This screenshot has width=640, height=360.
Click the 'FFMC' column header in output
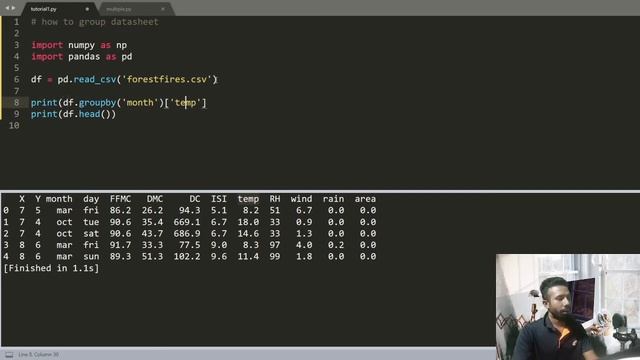pyautogui.click(x=120, y=199)
